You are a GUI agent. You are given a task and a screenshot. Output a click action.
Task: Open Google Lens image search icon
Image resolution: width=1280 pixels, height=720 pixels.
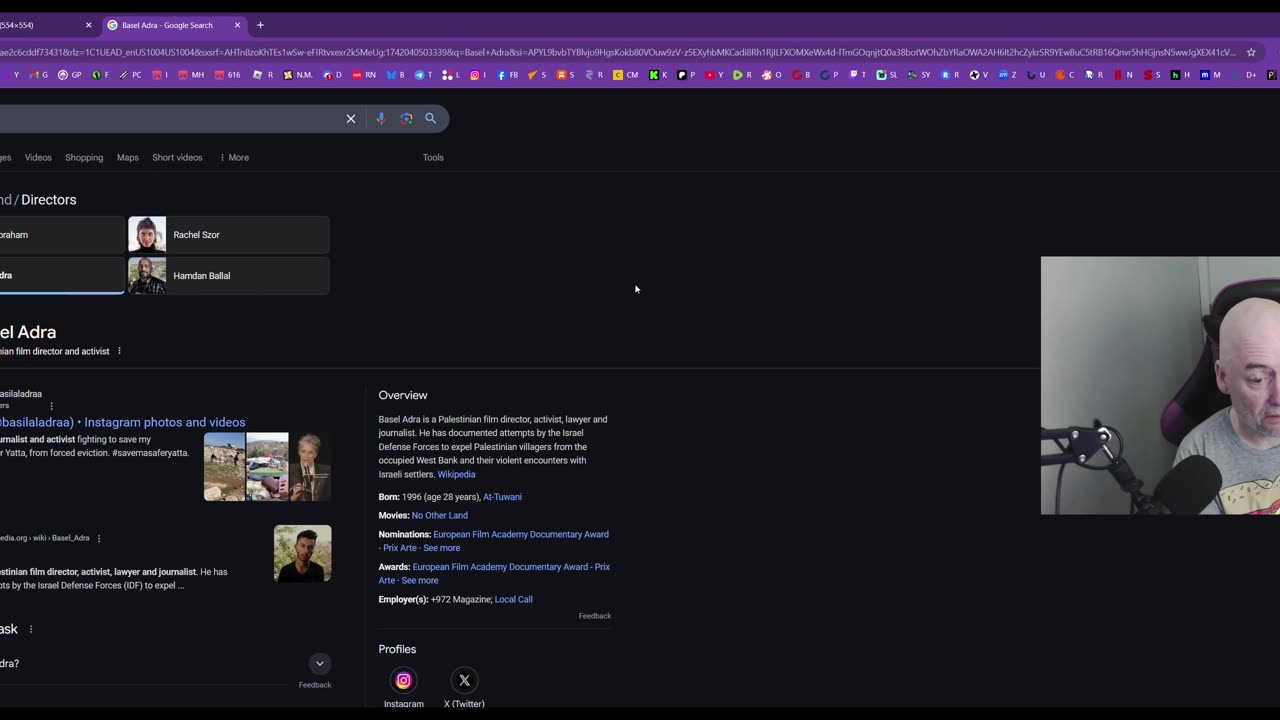[406, 118]
